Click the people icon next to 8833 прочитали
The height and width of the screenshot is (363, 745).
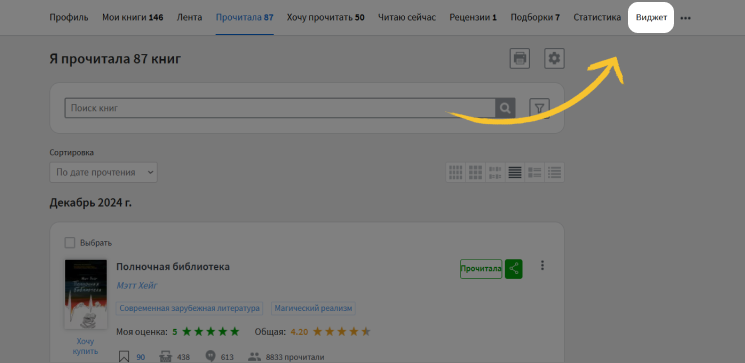255,357
